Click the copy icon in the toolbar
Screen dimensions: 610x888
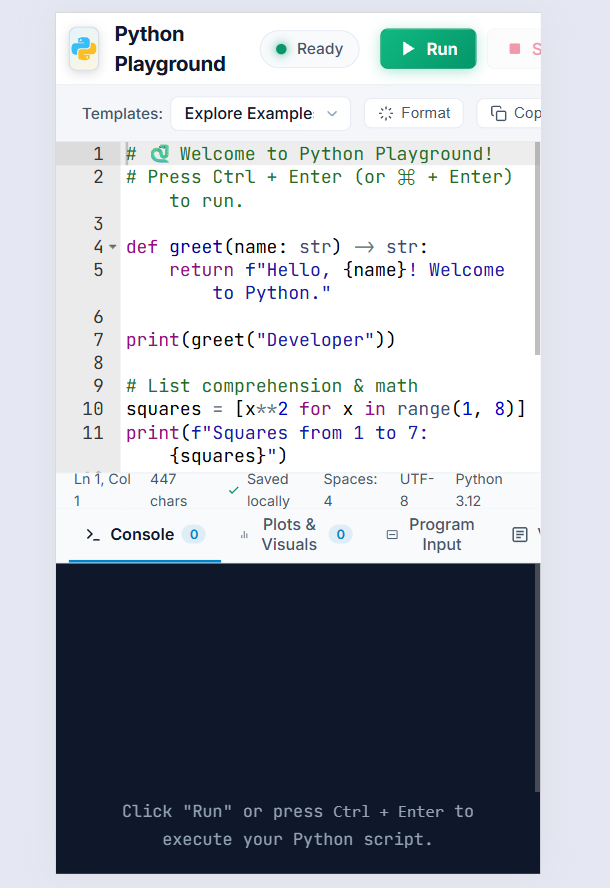click(x=498, y=113)
